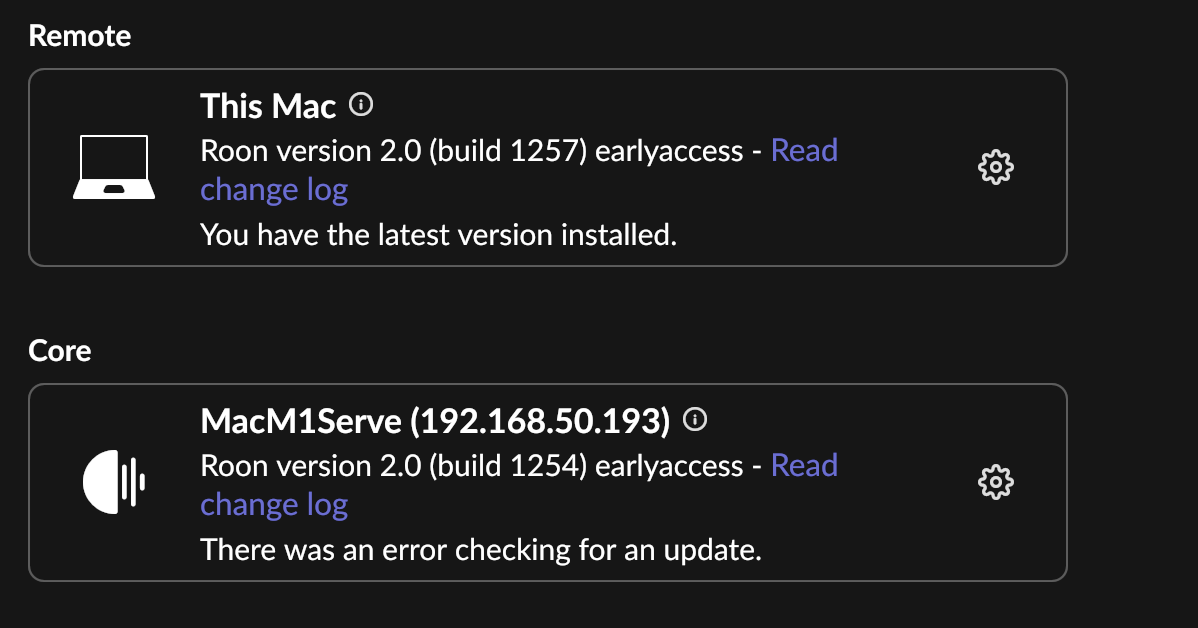Click the Remote section heading
Viewport: 1198px width, 628px height.
pyautogui.click(x=79, y=36)
